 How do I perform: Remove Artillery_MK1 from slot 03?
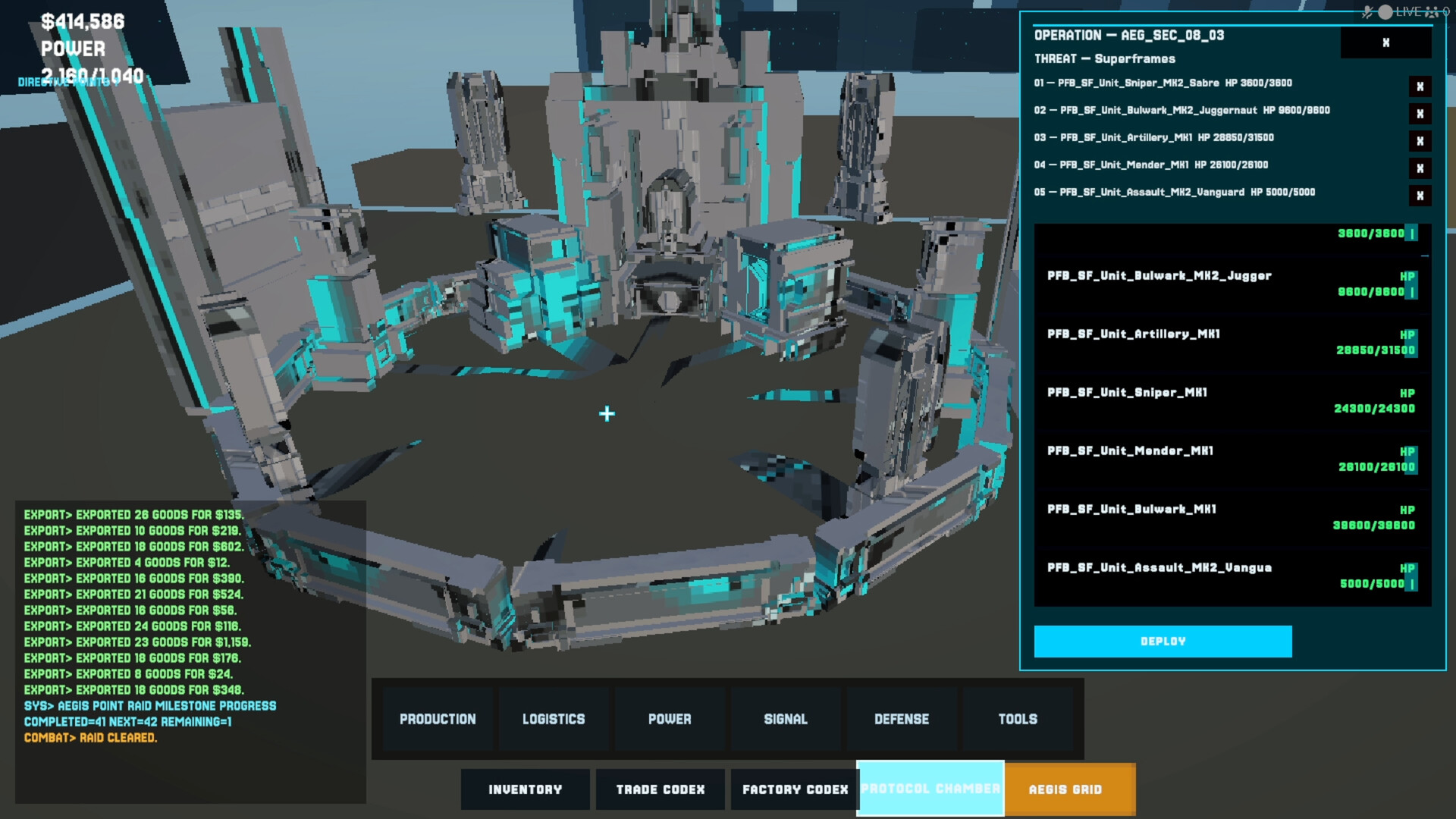click(x=1420, y=141)
